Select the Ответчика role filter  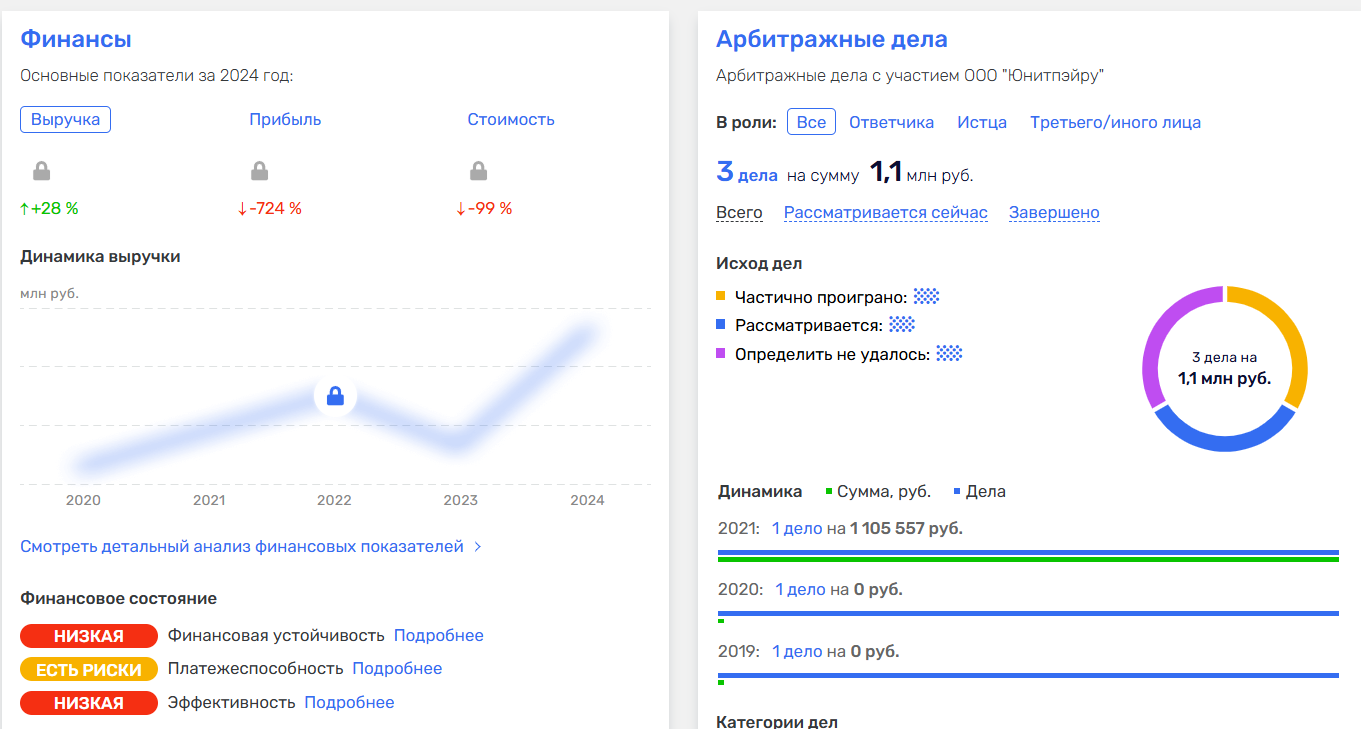pyautogui.click(x=891, y=121)
